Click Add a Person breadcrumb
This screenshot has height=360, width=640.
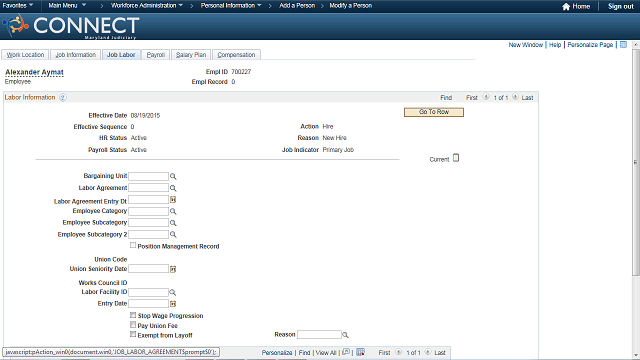(297, 6)
